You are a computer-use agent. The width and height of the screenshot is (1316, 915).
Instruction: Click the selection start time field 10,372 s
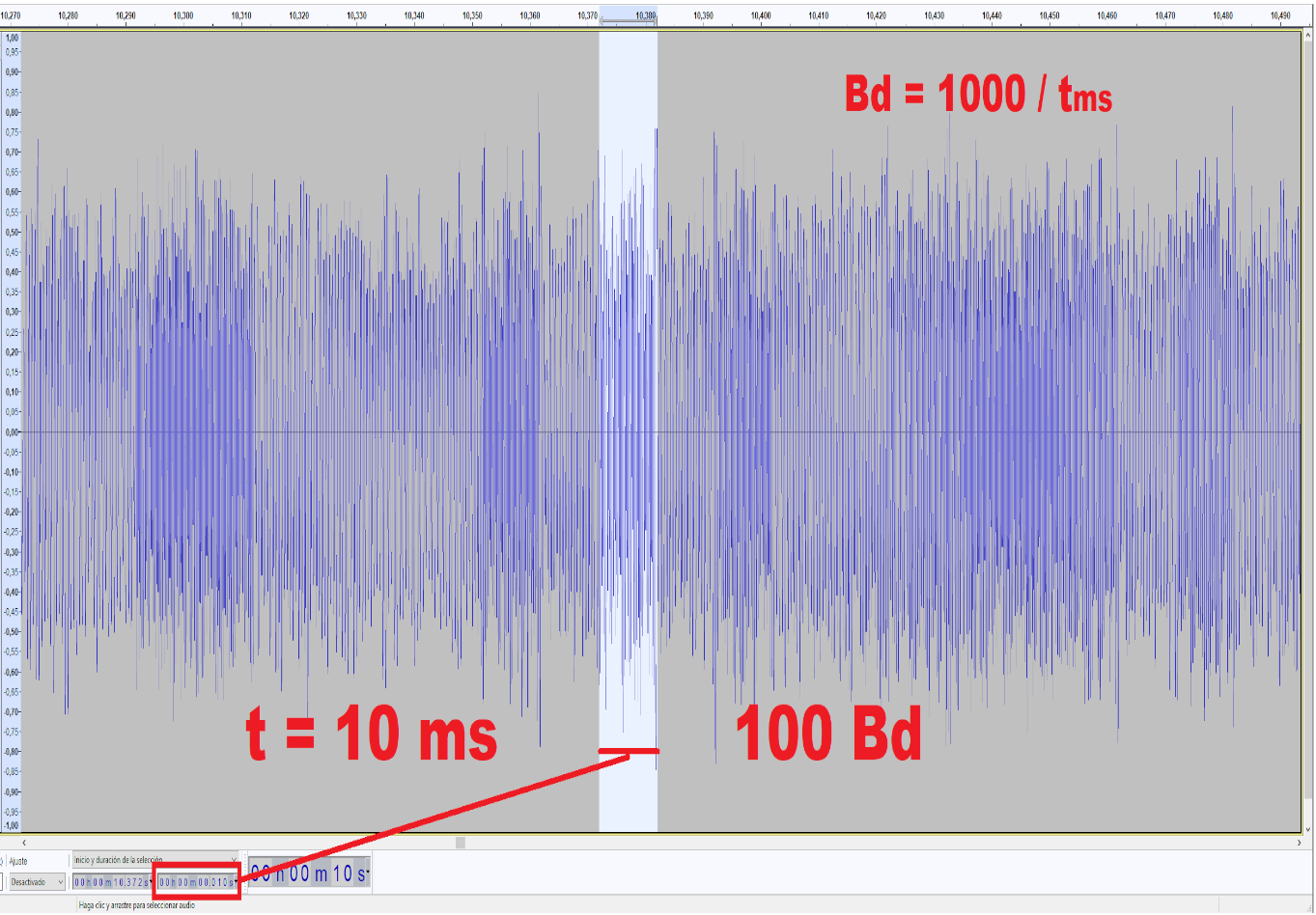pos(111,882)
